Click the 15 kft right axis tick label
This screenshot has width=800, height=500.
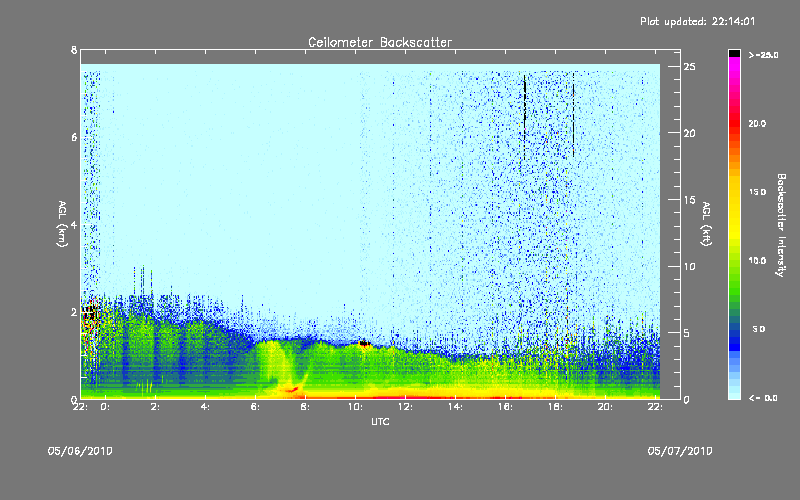coord(690,200)
